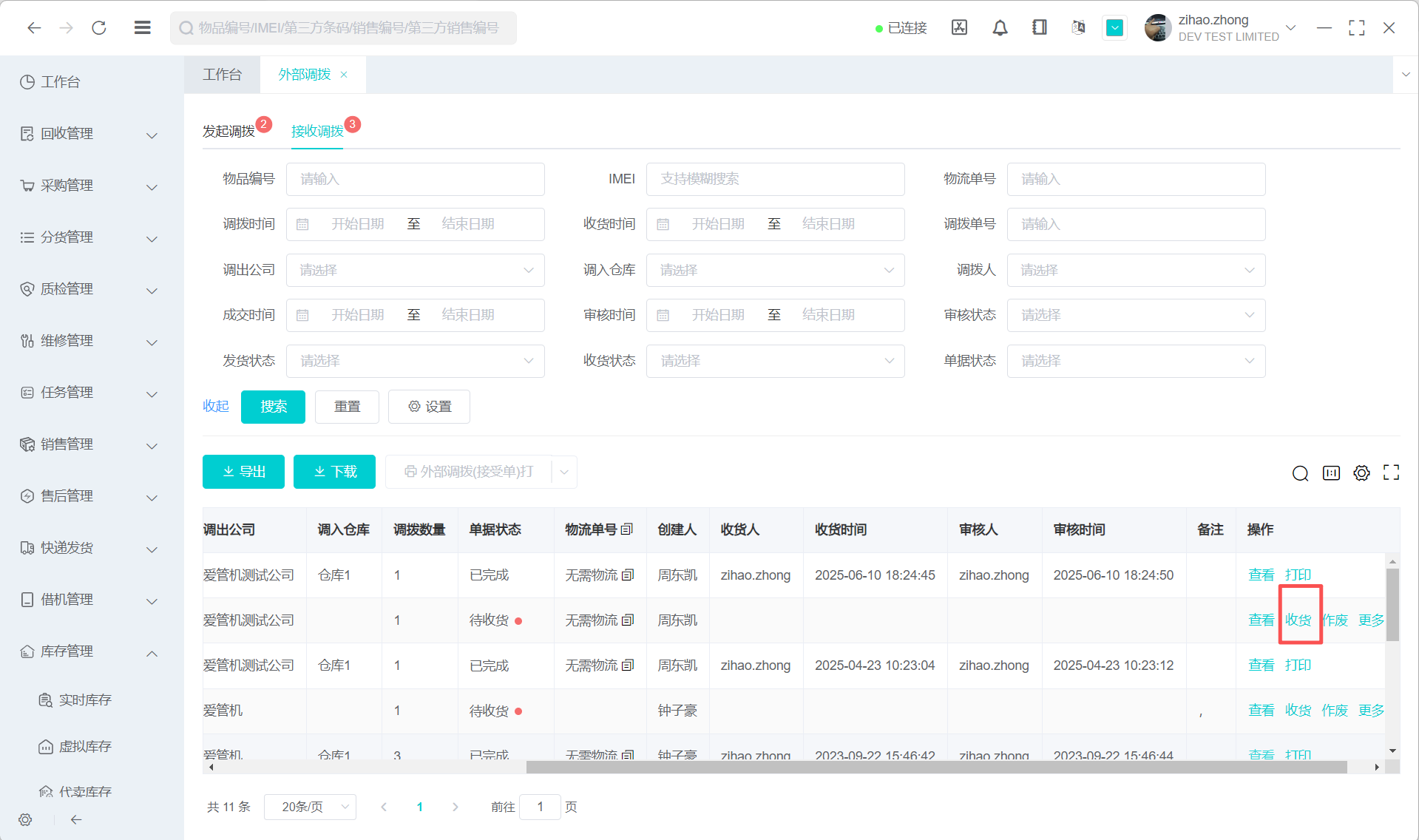Click the language translation icon

pos(1078,28)
